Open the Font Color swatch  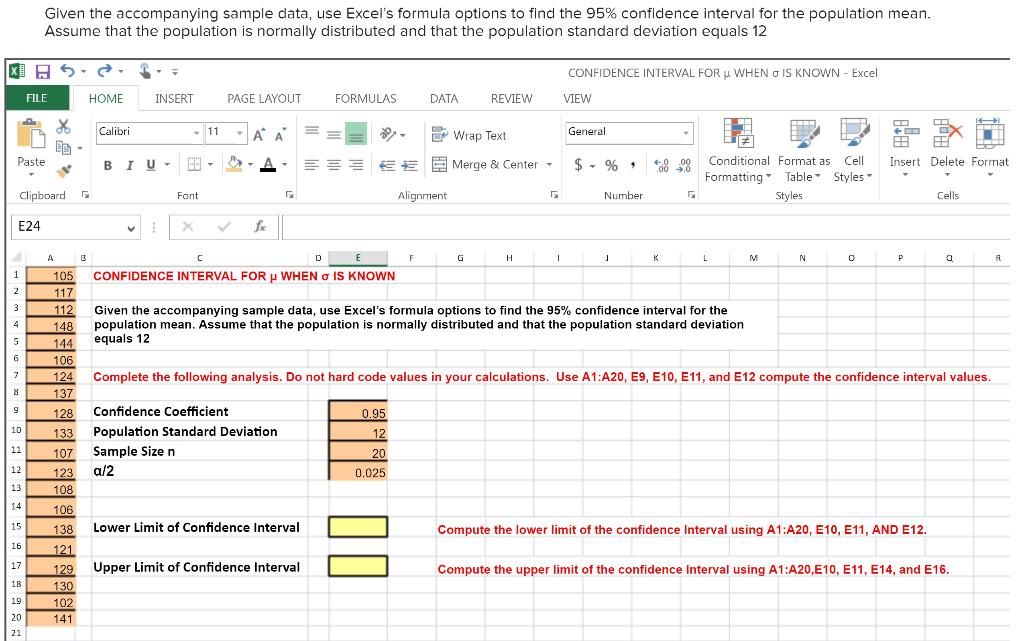pyautogui.click(x=267, y=164)
